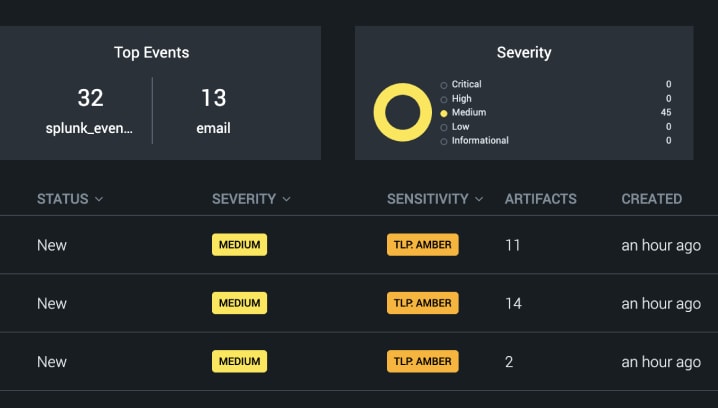Select TLP.AMBER tag in the 2-artifact row
This screenshot has width=718, height=408.
422,361
